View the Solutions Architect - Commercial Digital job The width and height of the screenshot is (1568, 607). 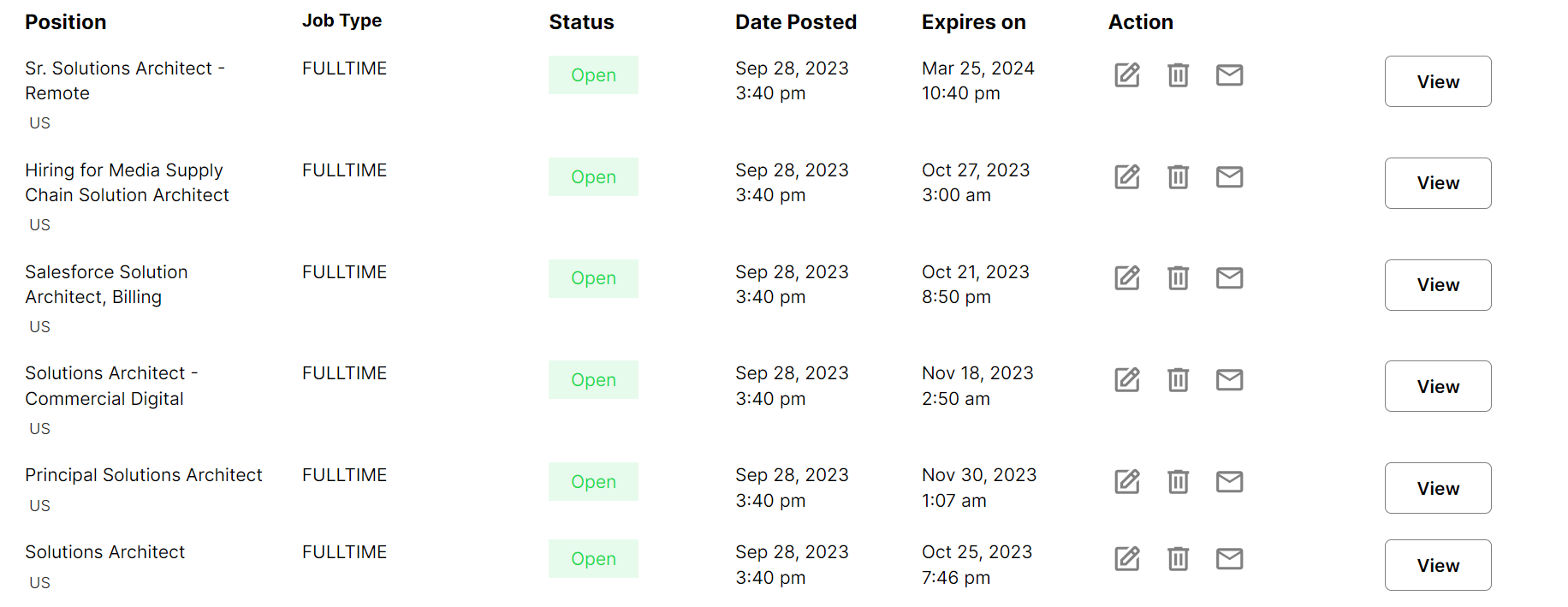pyautogui.click(x=1438, y=386)
